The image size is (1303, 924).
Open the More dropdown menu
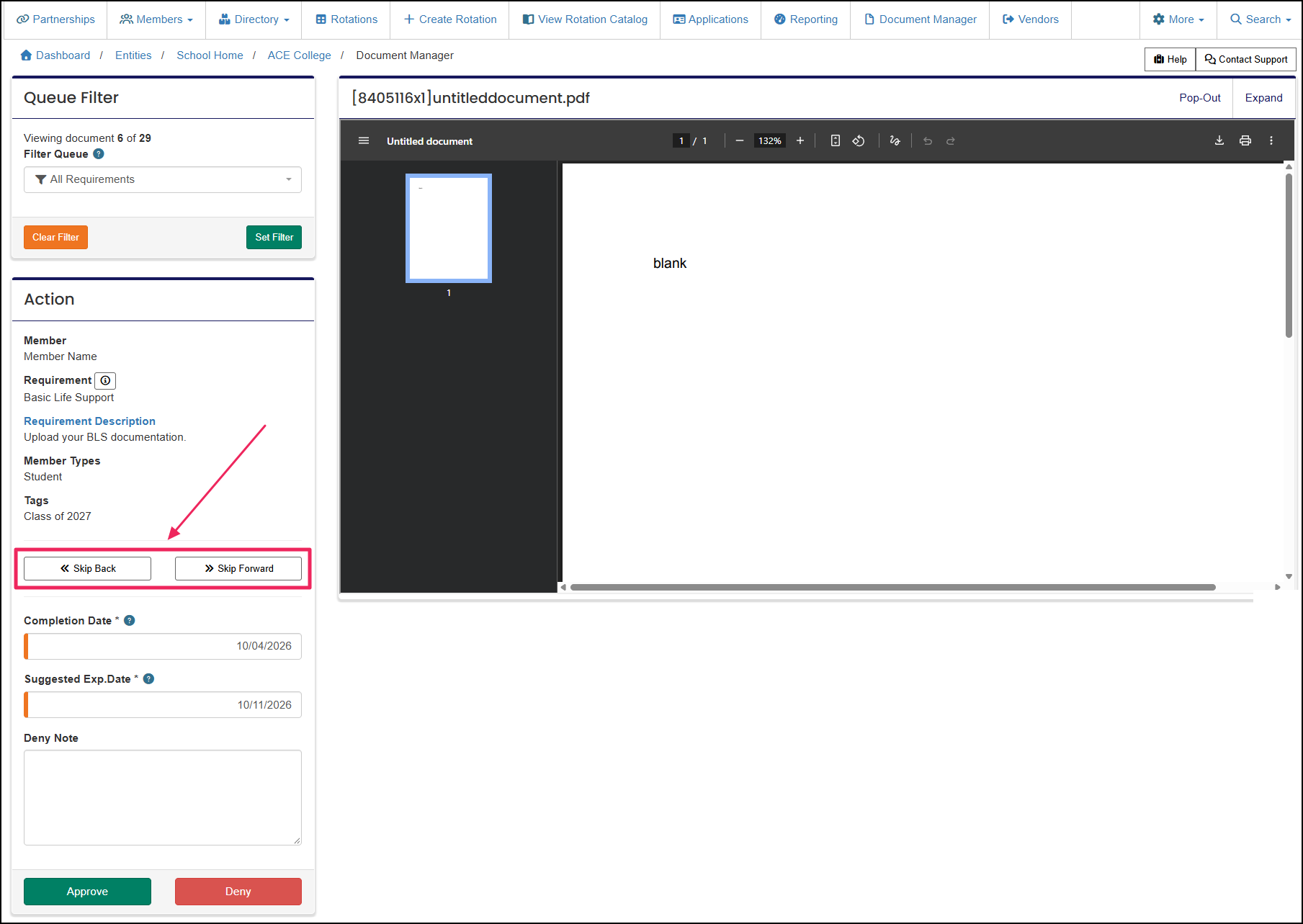coord(1178,19)
